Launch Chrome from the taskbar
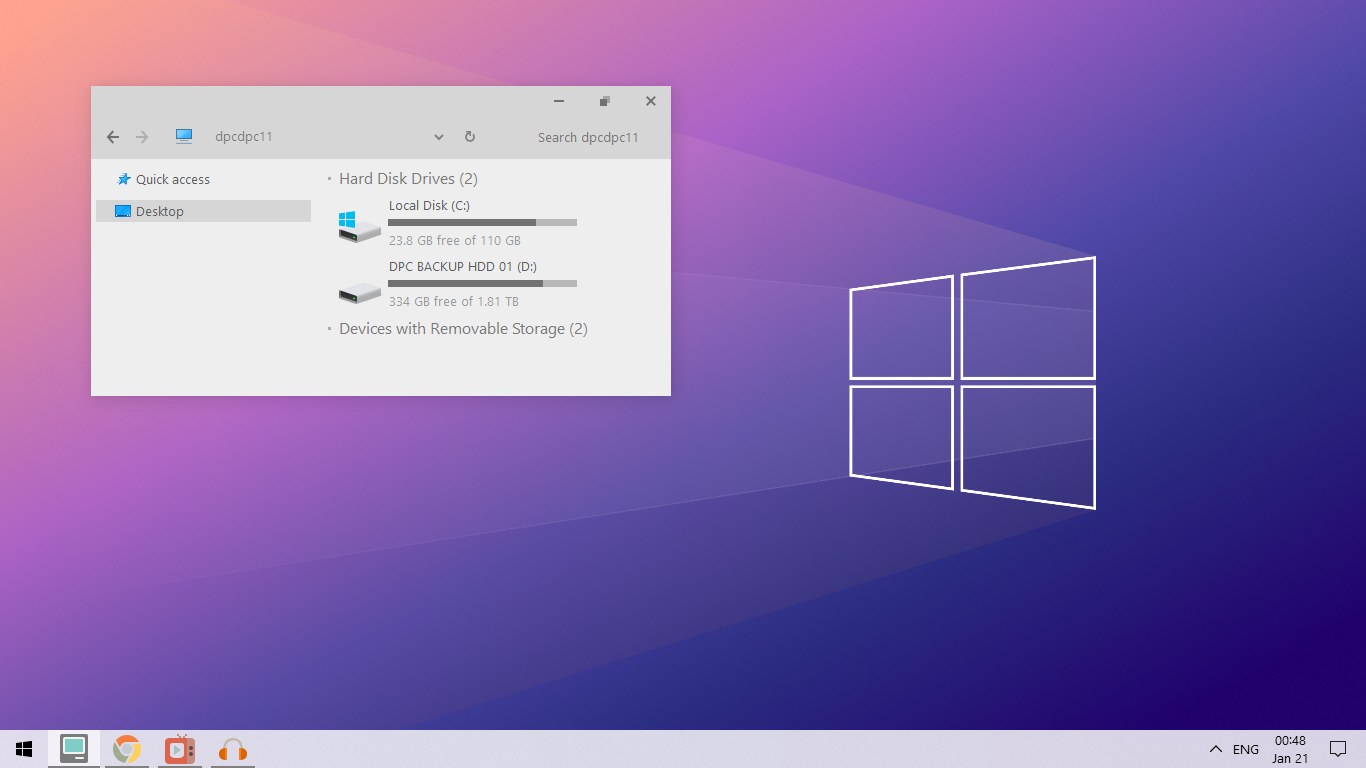The width and height of the screenshot is (1366, 768). pos(127,748)
